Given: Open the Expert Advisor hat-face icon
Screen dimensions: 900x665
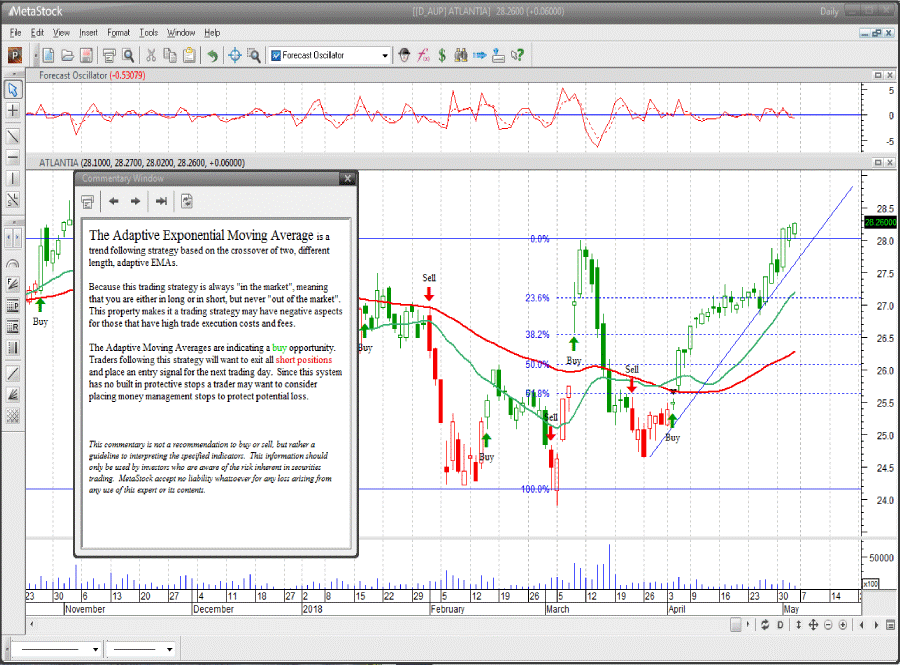Looking at the screenshot, I should pyautogui.click(x=405, y=55).
